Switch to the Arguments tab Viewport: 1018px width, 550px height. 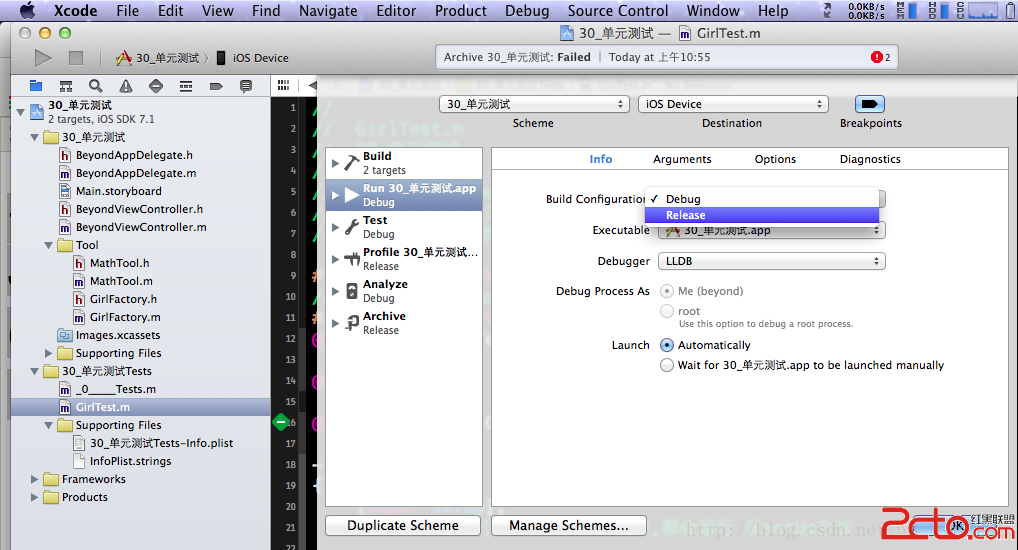(x=682, y=159)
